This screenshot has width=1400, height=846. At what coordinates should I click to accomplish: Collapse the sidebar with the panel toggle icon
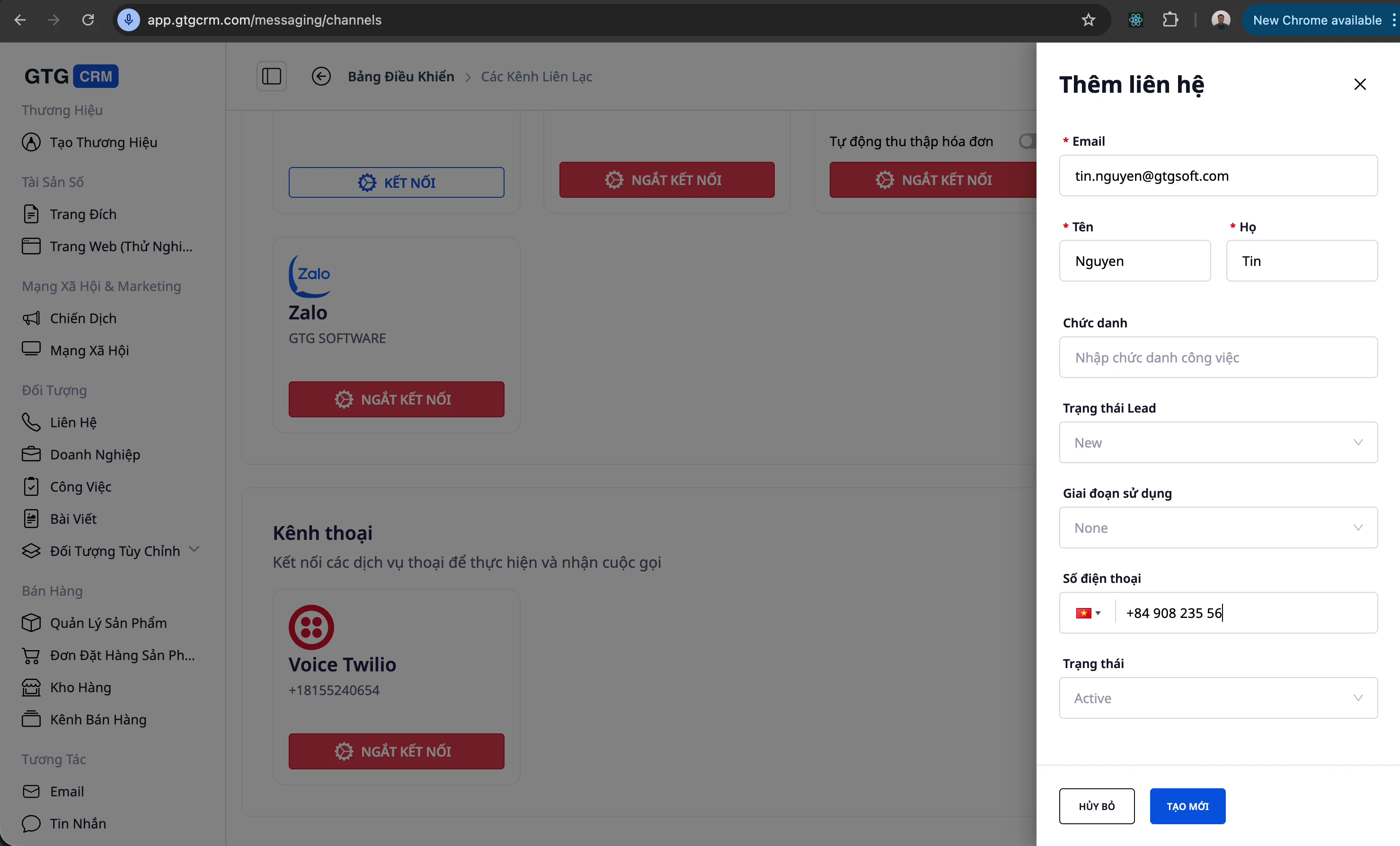271,76
